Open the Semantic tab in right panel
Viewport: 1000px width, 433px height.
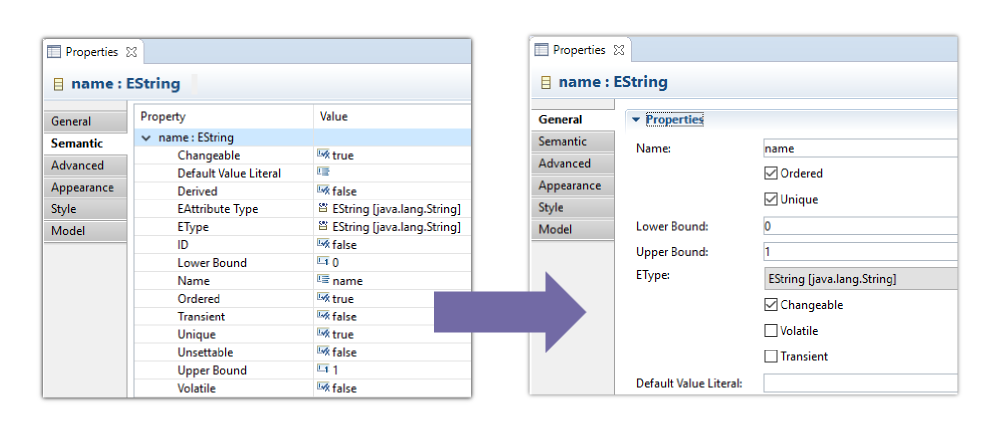tap(563, 141)
